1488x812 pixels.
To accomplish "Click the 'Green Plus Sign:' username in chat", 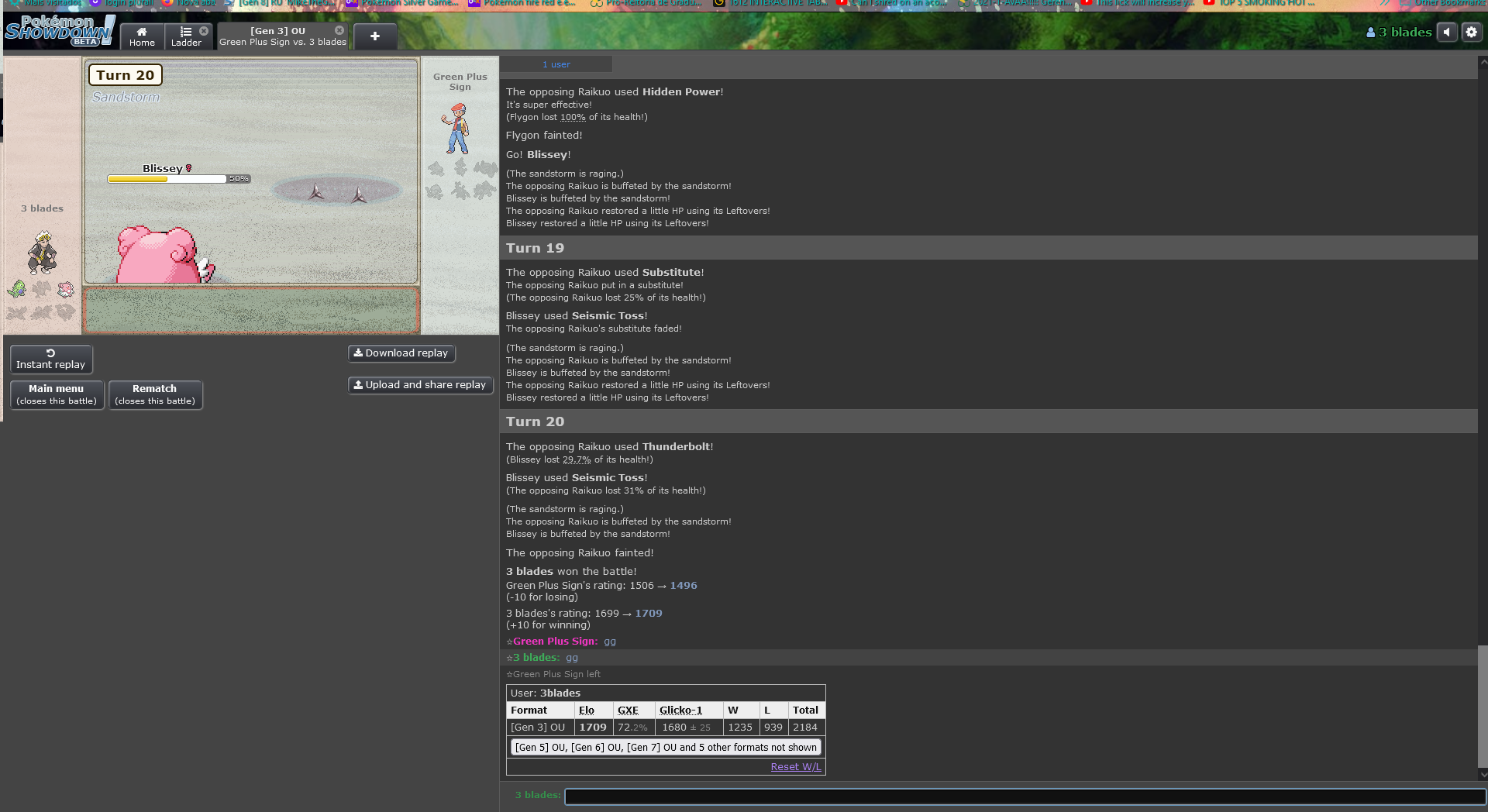I will tap(555, 642).
